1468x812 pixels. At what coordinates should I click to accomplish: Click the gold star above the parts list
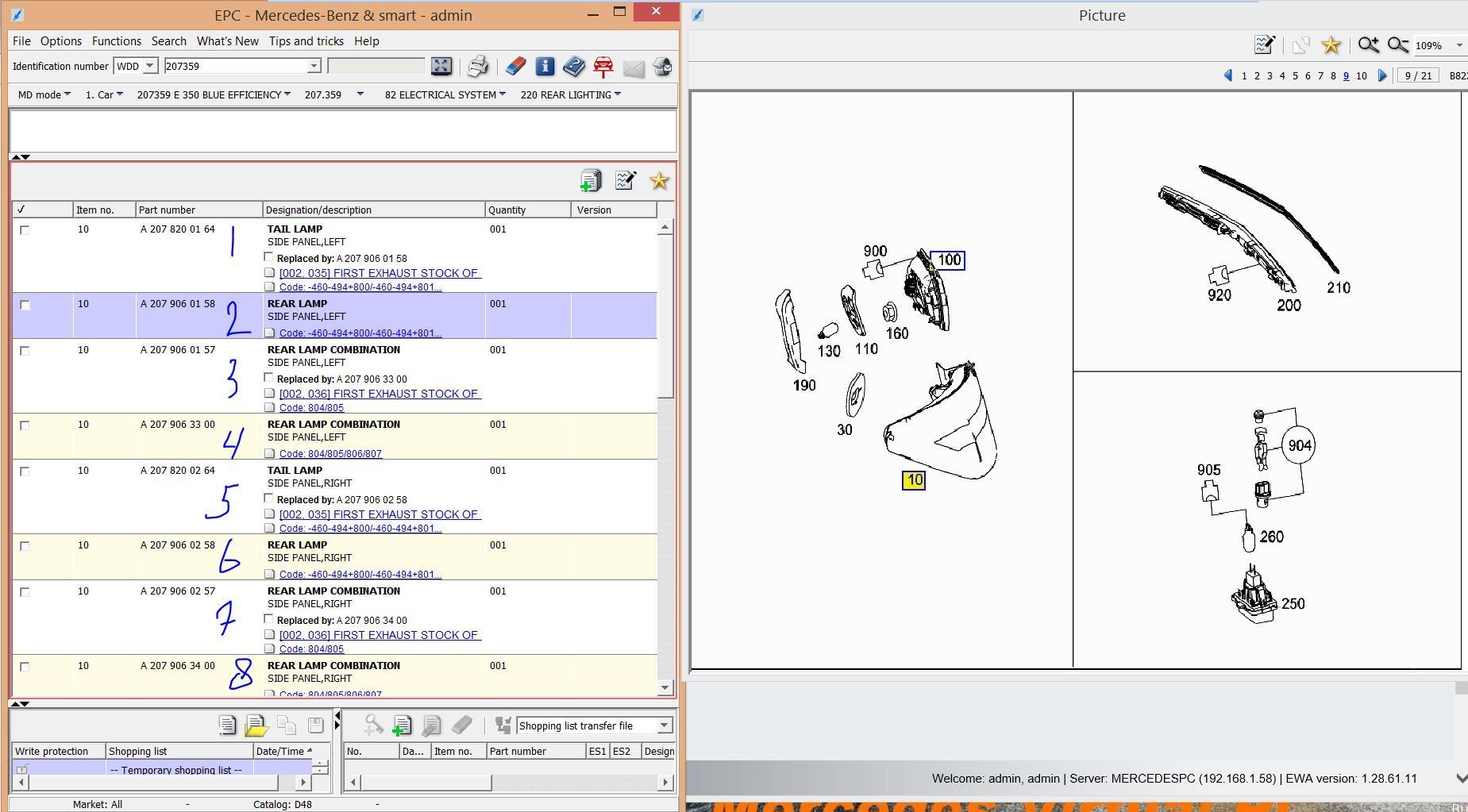click(x=659, y=181)
